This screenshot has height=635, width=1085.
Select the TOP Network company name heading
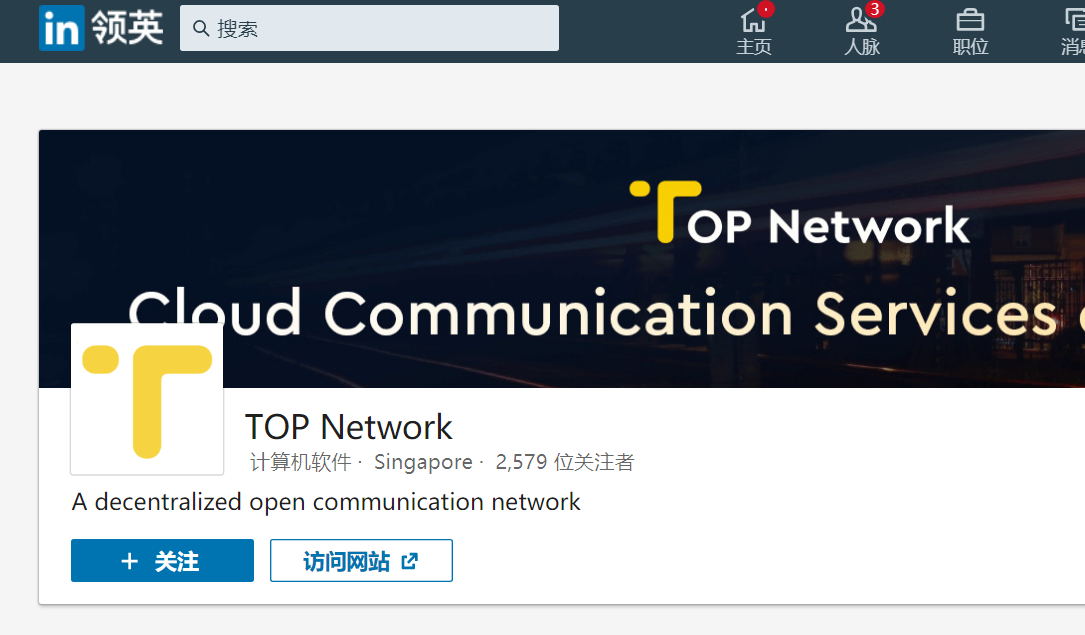(349, 427)
